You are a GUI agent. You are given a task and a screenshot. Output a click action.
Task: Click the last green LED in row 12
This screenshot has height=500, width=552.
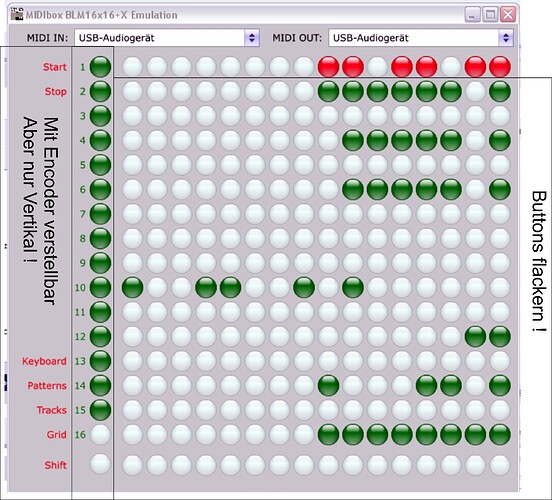500,337
